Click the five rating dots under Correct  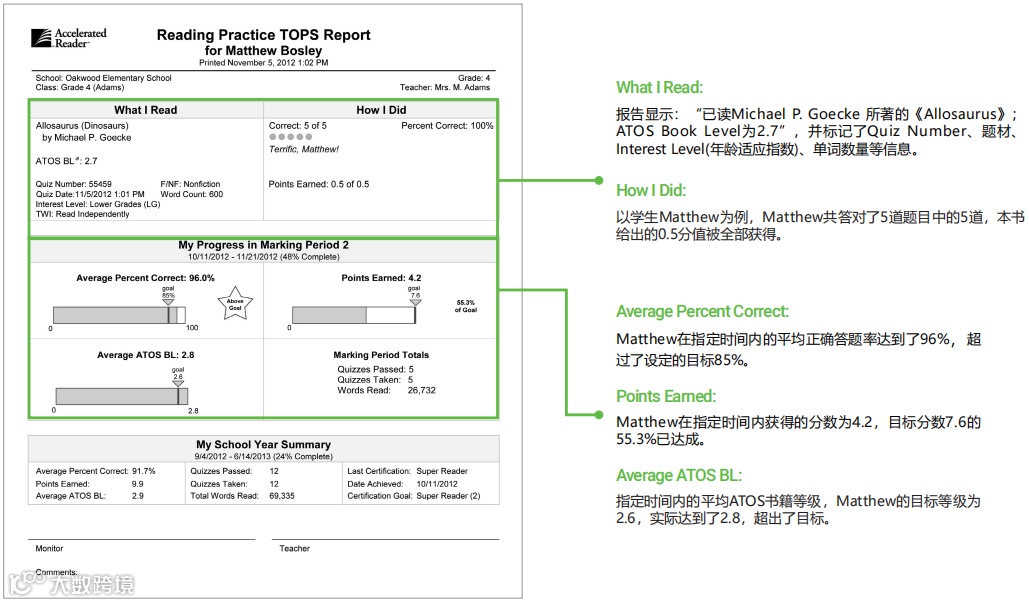(x=290, y=137)
